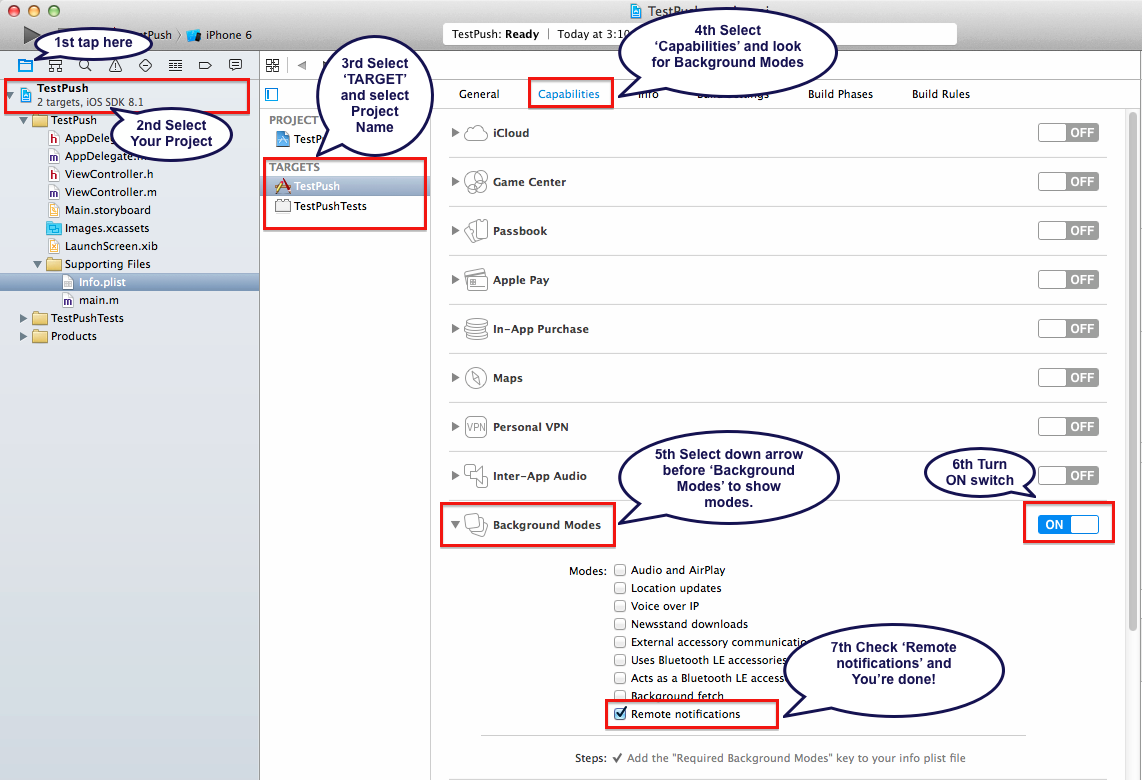Expand the Game Center capability
Image resolution: width=1142 pixels, height=780 pixels.
pos(455,181)
